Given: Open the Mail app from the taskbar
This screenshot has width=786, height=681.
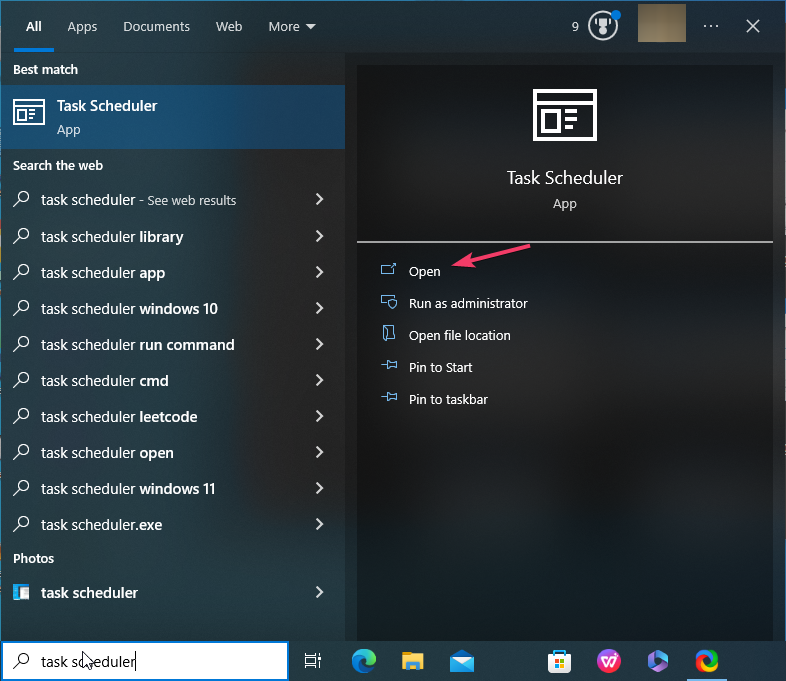Looking at the screenshot, I should pyautogui.click(x=462, y=661).
